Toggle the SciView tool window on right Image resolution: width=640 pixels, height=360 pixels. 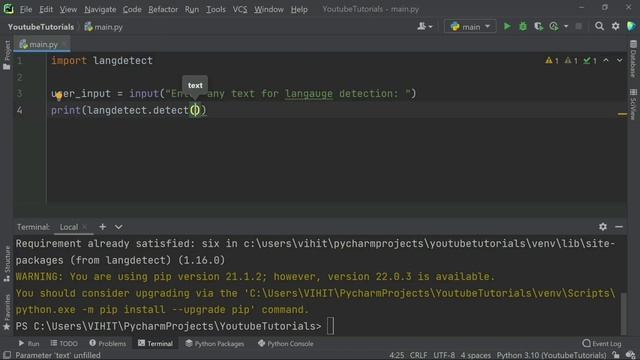633,104
